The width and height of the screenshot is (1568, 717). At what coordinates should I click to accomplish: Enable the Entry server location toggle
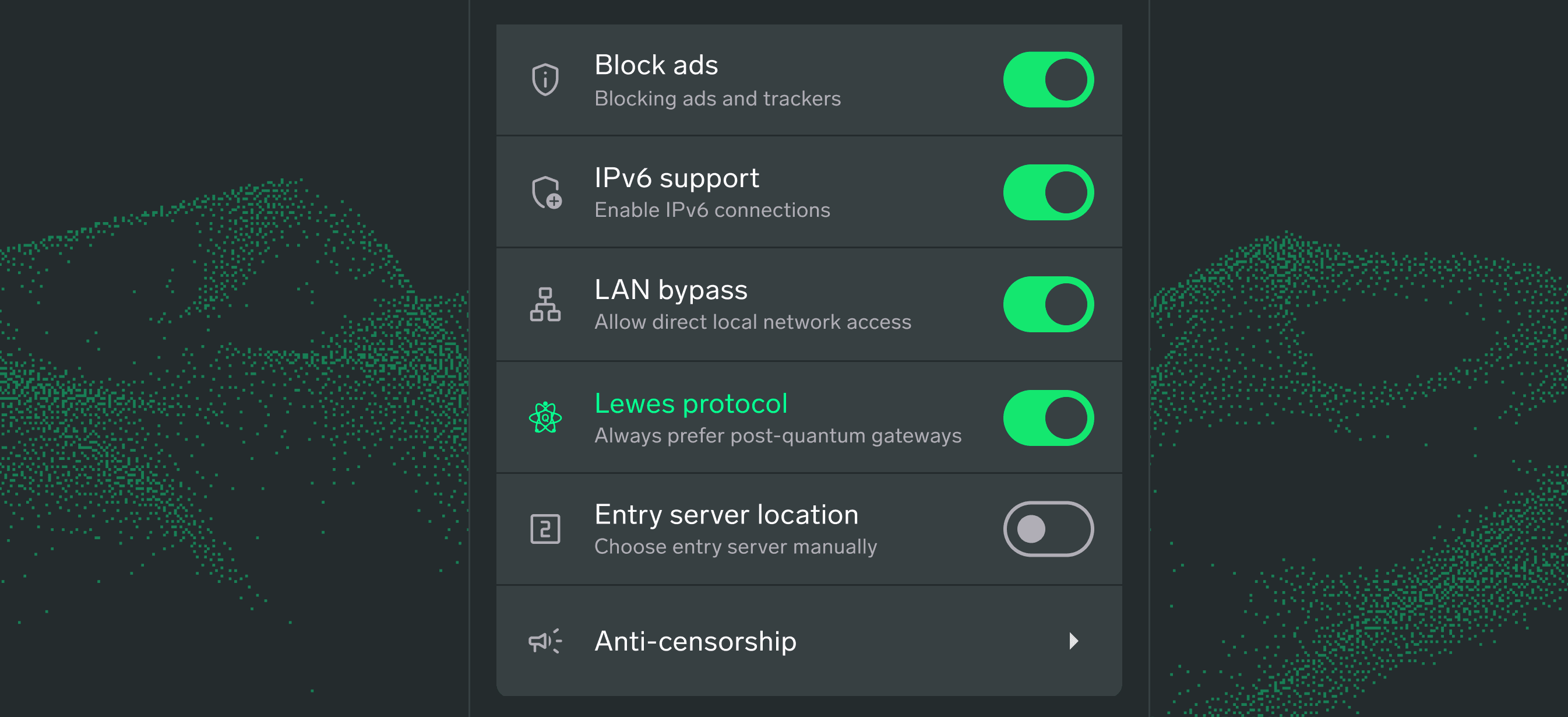click(1048, 529)
